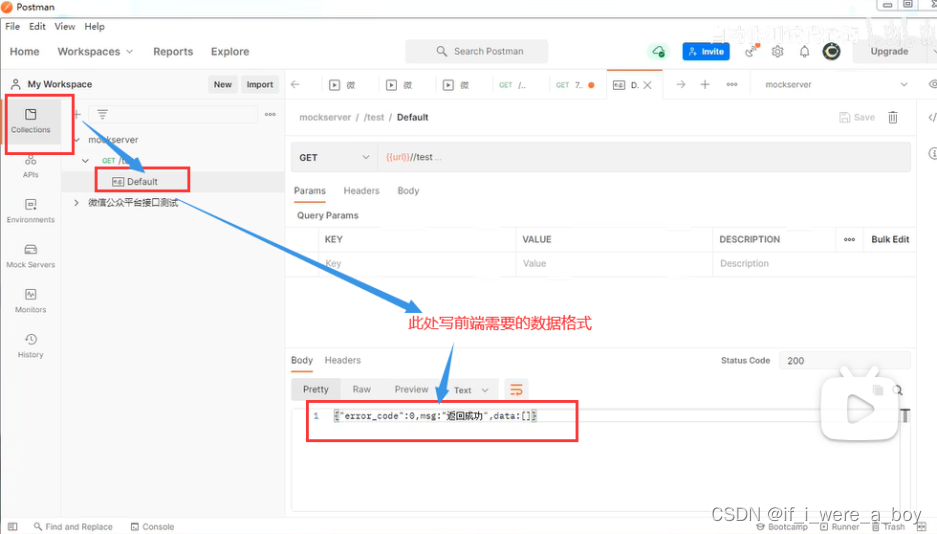Expand the 微信公众平台接口测试 collection
This screenshot has width=937, height=534.
click(76, 202)
